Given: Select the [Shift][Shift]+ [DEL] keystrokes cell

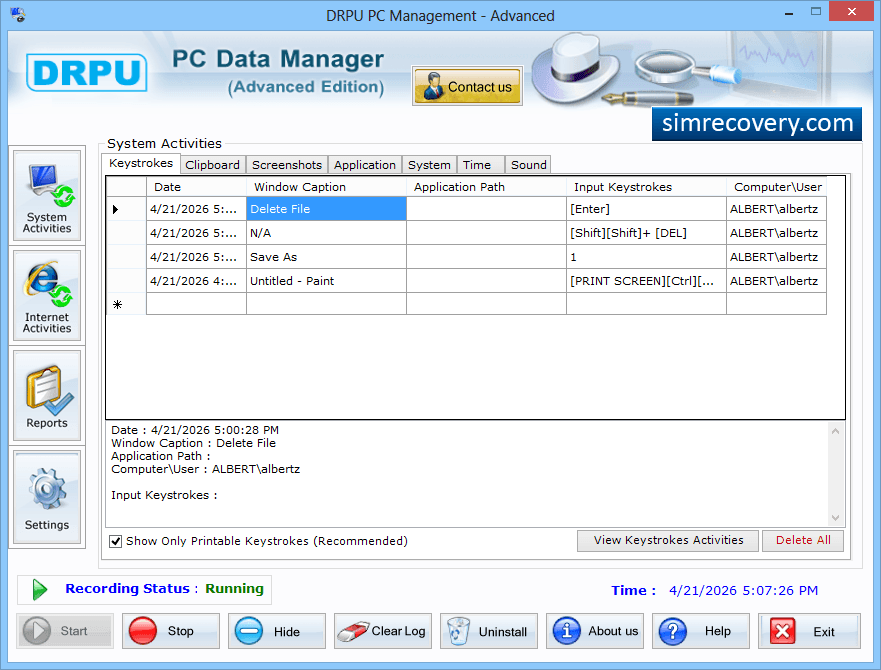Looking at the screenshot, I should coord(646,233).
